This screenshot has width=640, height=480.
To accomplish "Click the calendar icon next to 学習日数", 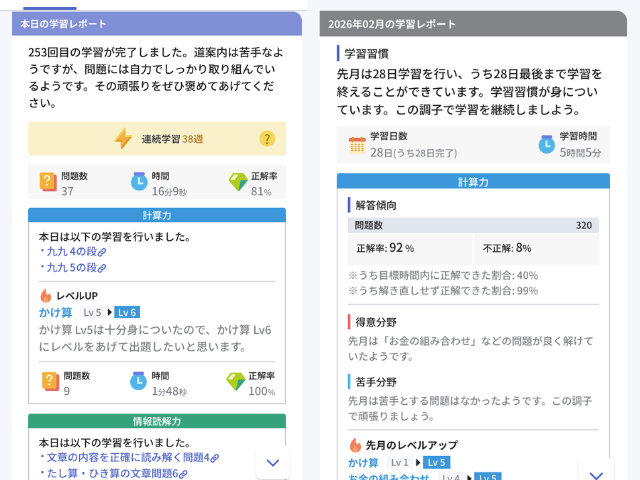I will [357, 144].
